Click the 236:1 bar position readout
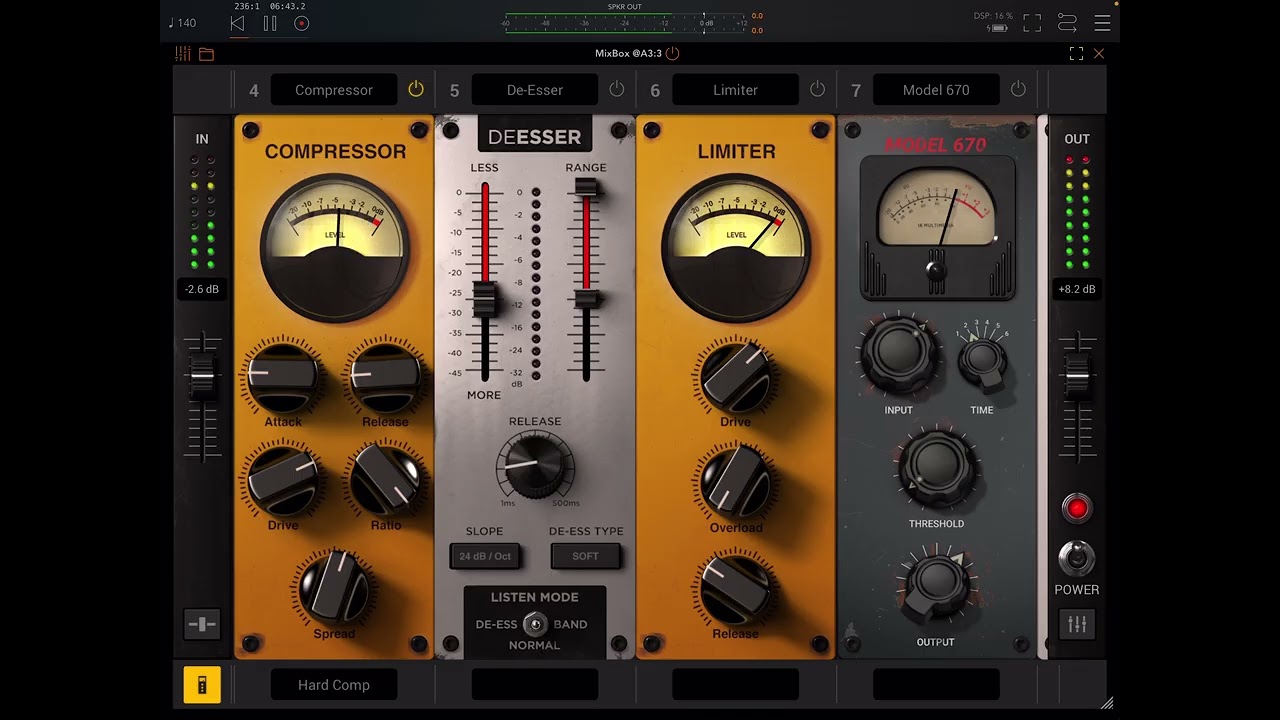The height and width of the screenshot is (720, 1280). pos(247,6)
